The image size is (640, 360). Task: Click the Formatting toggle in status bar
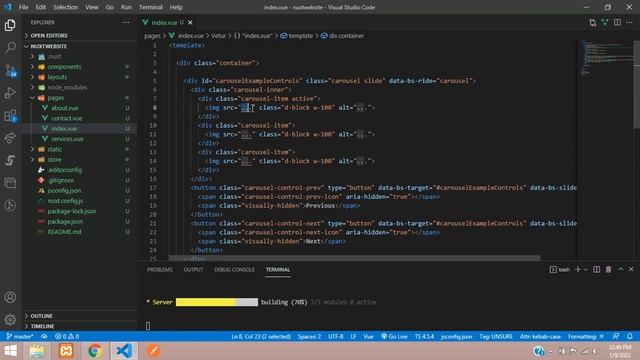coord(586,336)
